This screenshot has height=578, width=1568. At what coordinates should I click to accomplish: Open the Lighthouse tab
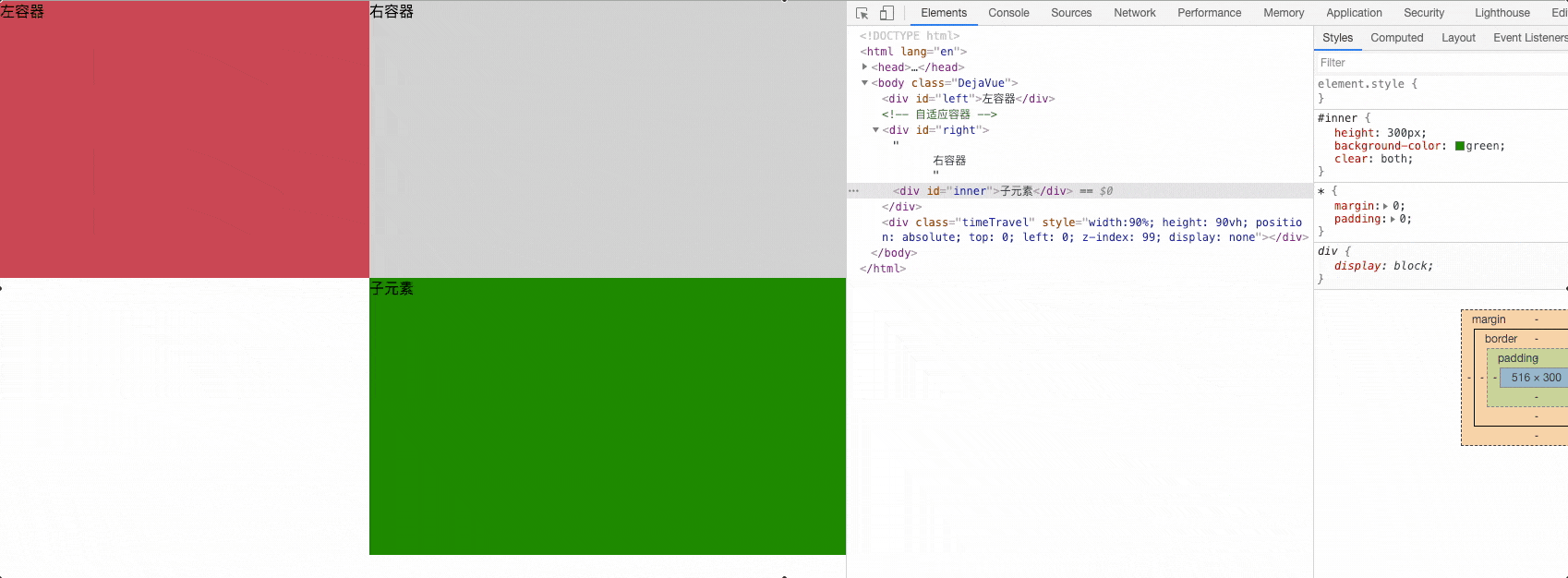1502,13
